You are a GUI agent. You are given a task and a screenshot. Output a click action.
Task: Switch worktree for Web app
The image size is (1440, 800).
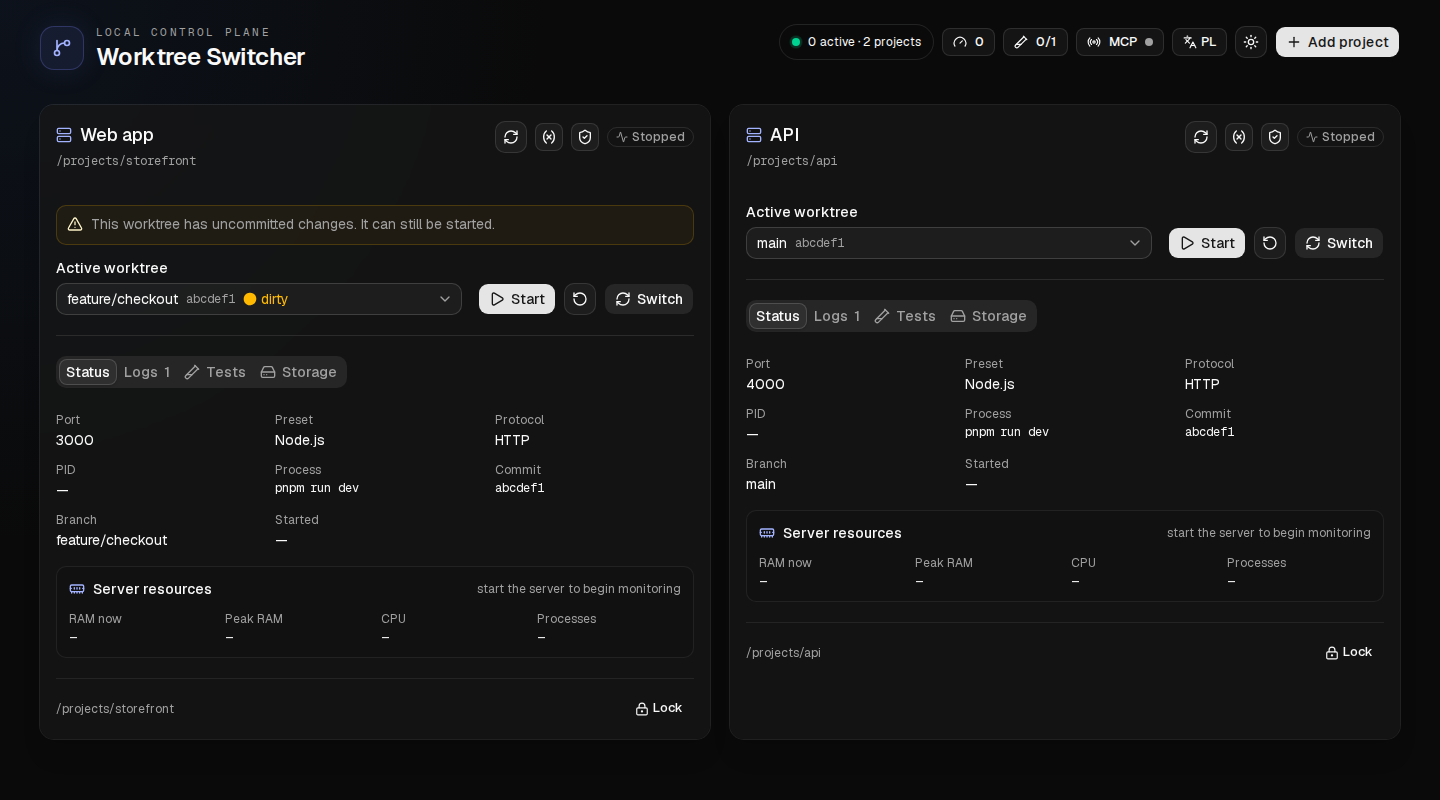click(x=649, y=299)
